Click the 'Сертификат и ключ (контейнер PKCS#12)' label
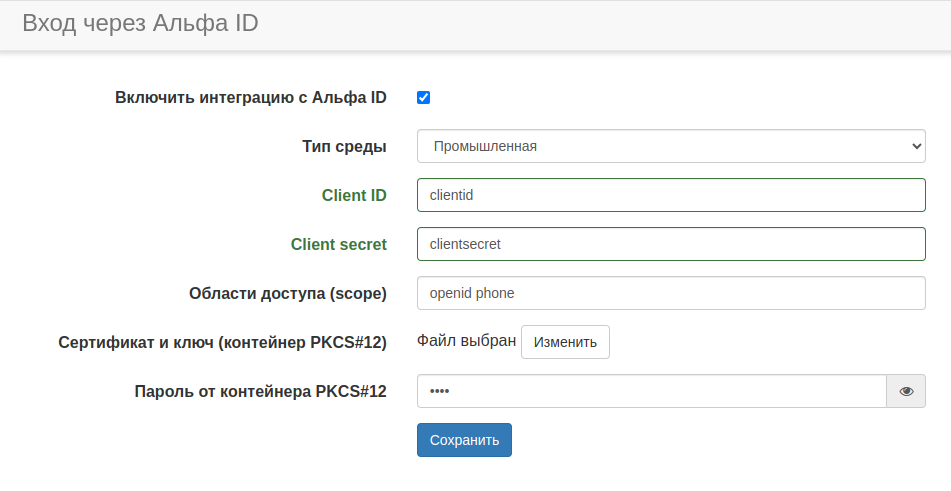This screenshot has width=951, height=491. [x=222, y=342]
